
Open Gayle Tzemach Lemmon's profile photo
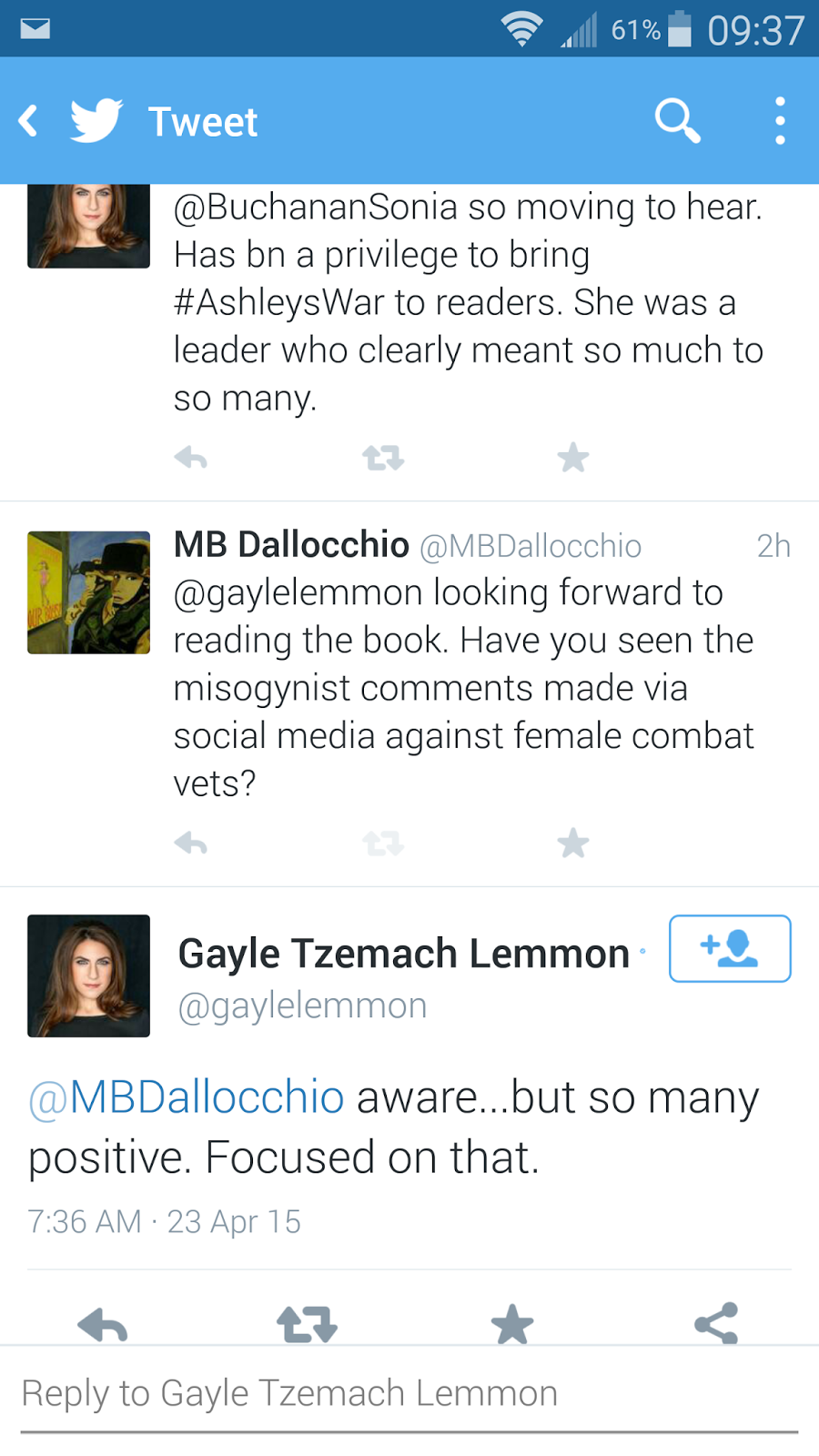[x=88, y=976]
